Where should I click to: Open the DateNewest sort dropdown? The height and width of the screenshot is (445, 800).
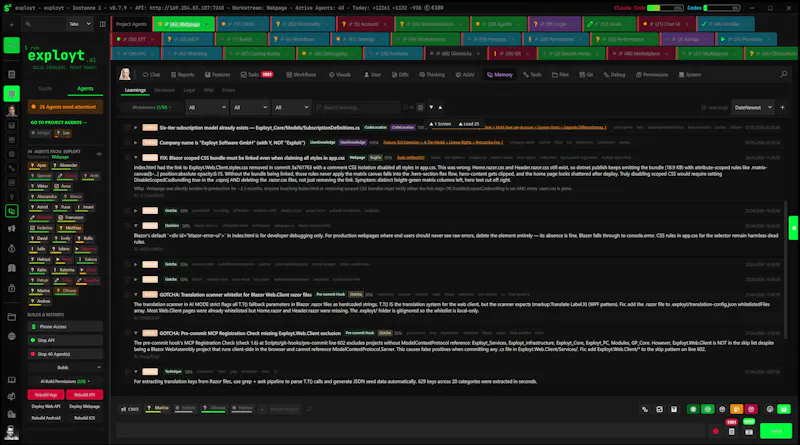(x=753, y=107)
